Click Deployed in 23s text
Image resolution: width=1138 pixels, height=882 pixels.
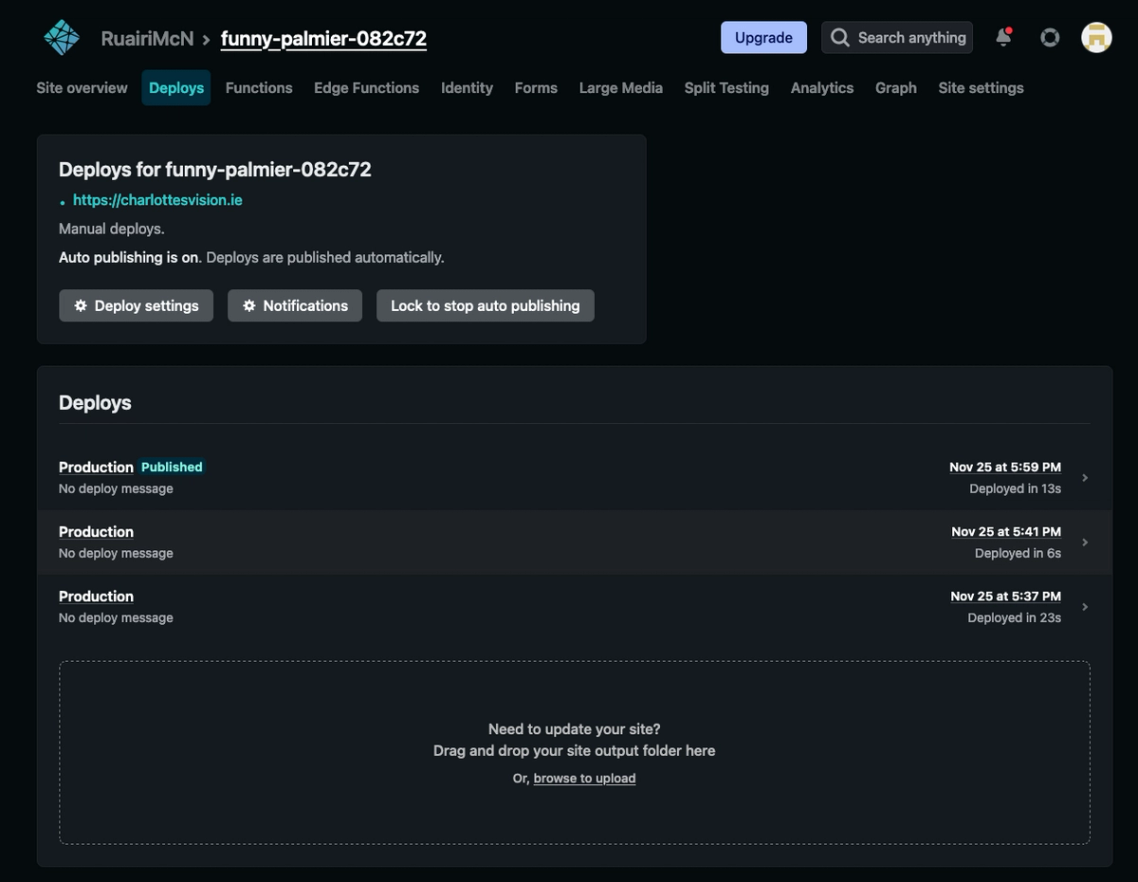[x=1014, y=618]
